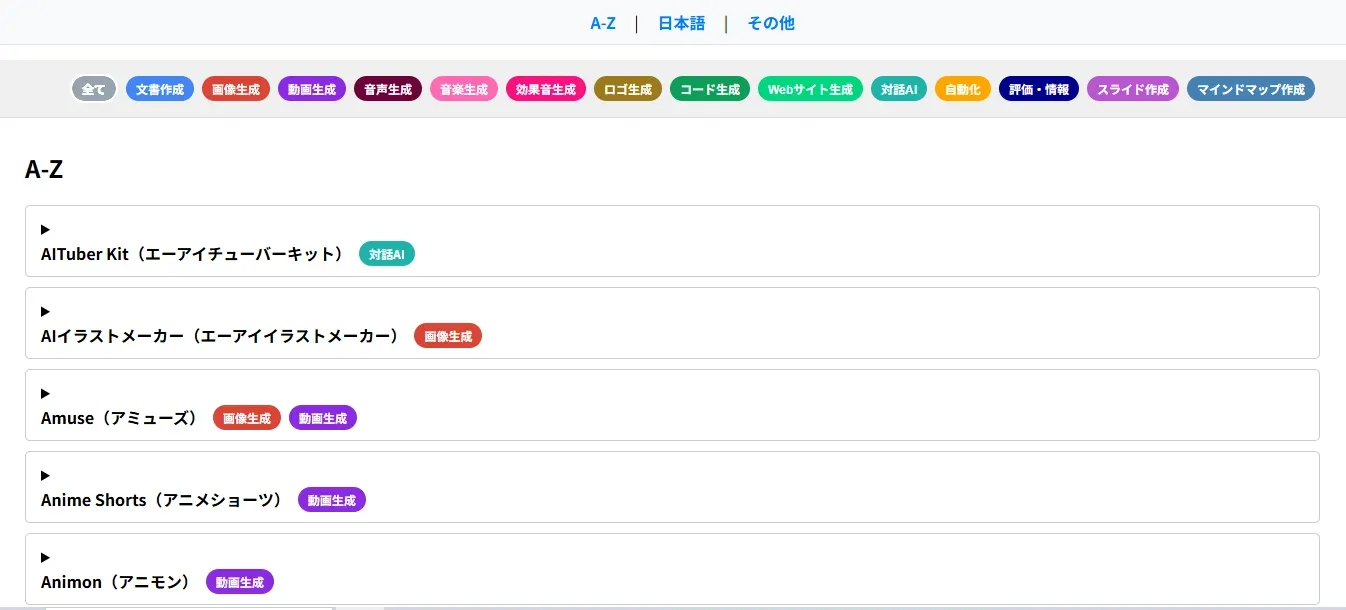Open the その他 section
Image resolution: width=1346 pixels, height=610 pixels.
click(770, 22)
